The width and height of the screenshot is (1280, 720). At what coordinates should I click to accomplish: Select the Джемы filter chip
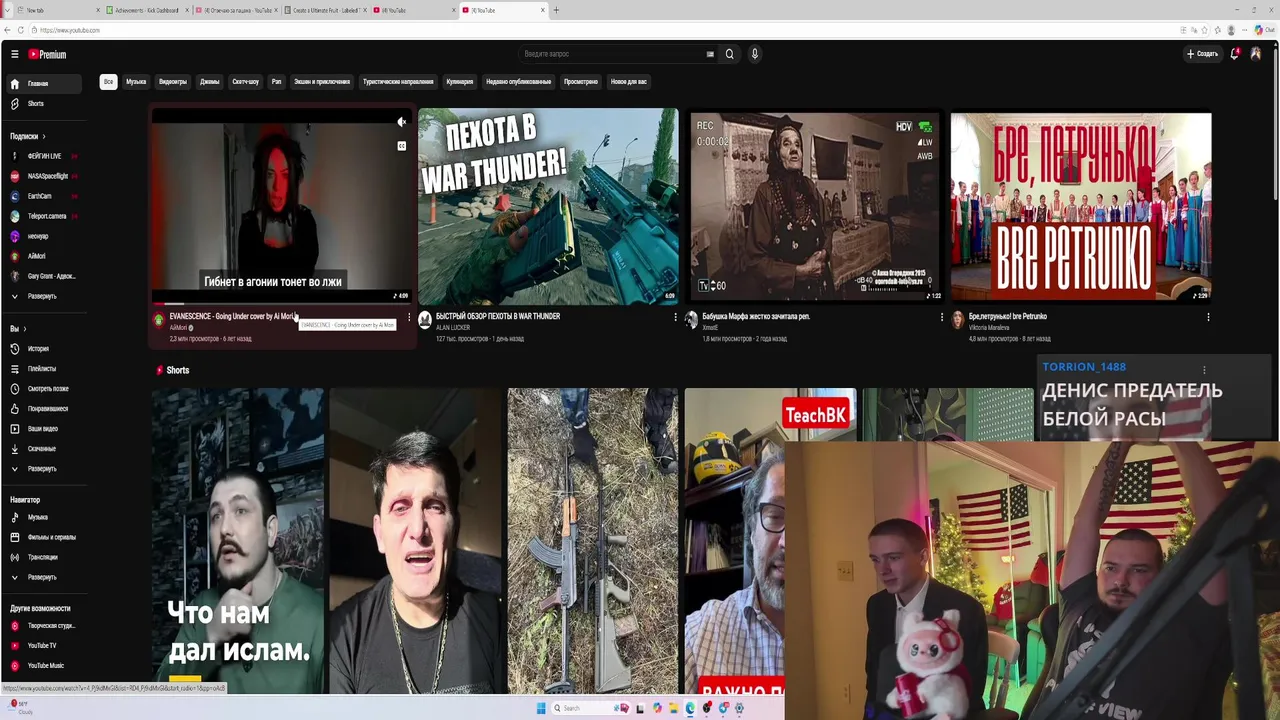(x=209, y=82)
